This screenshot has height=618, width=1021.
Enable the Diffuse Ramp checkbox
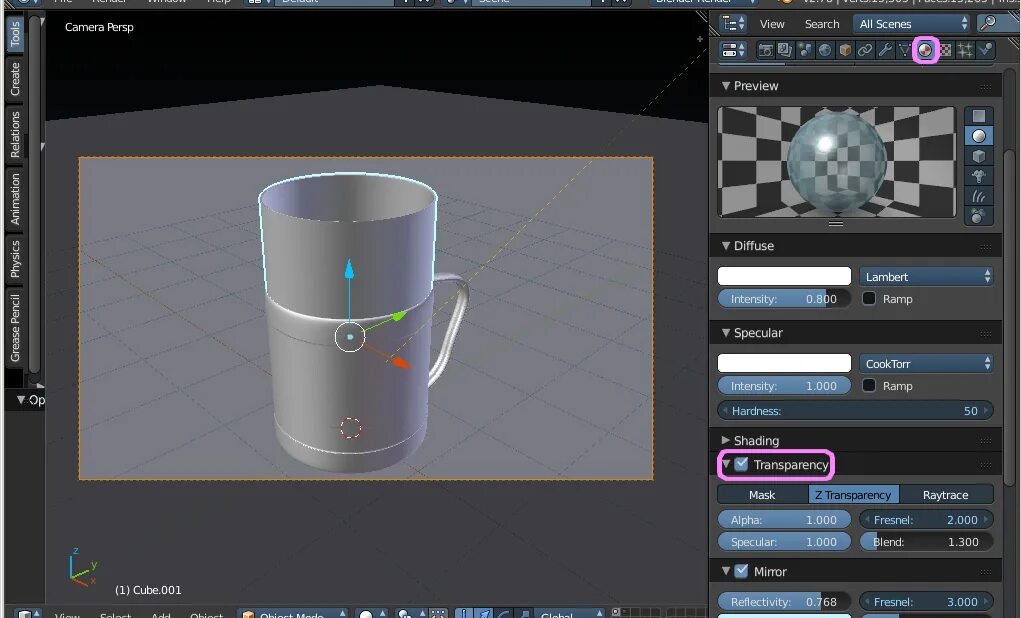click(869, 298)
